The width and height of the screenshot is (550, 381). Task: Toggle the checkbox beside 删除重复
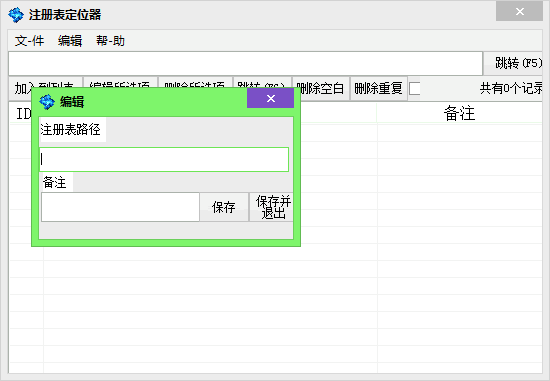(415, 88)
